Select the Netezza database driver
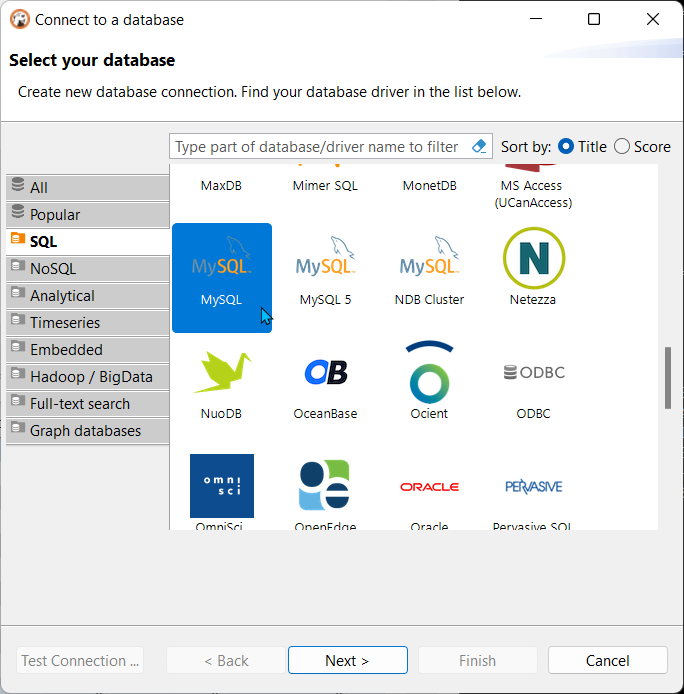 tap(533, 267)
